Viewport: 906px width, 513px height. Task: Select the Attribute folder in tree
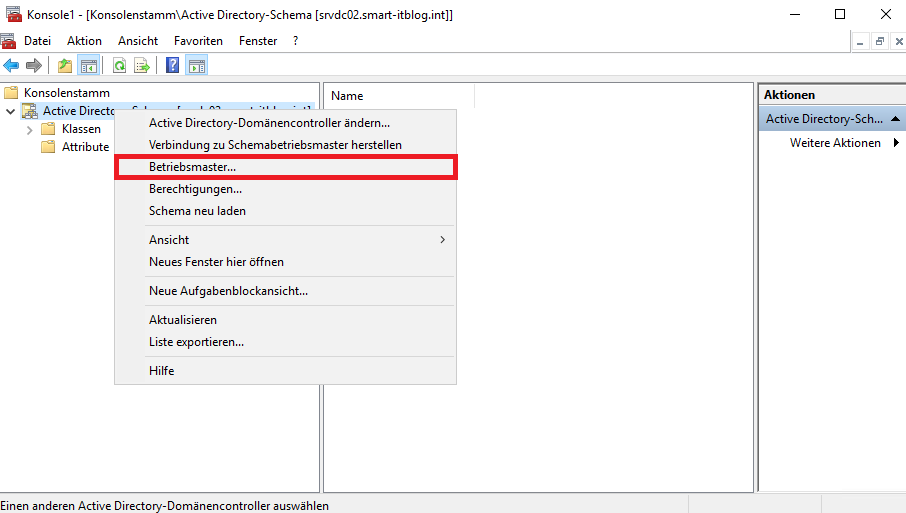point(85,146)
